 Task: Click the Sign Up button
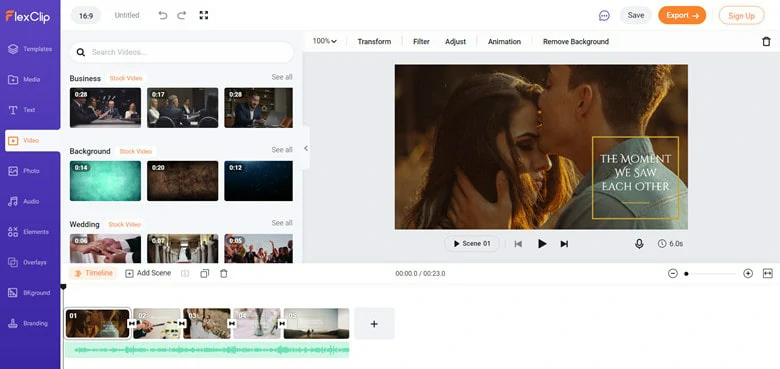[x=741, y=15]
